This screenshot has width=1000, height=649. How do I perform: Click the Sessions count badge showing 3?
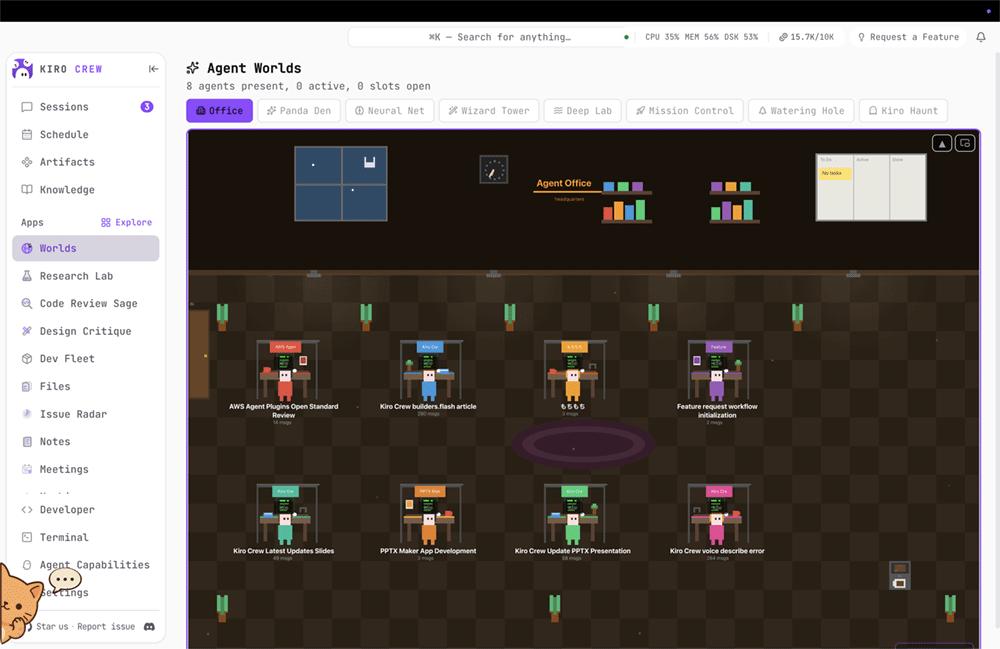(x=147, y=106)
